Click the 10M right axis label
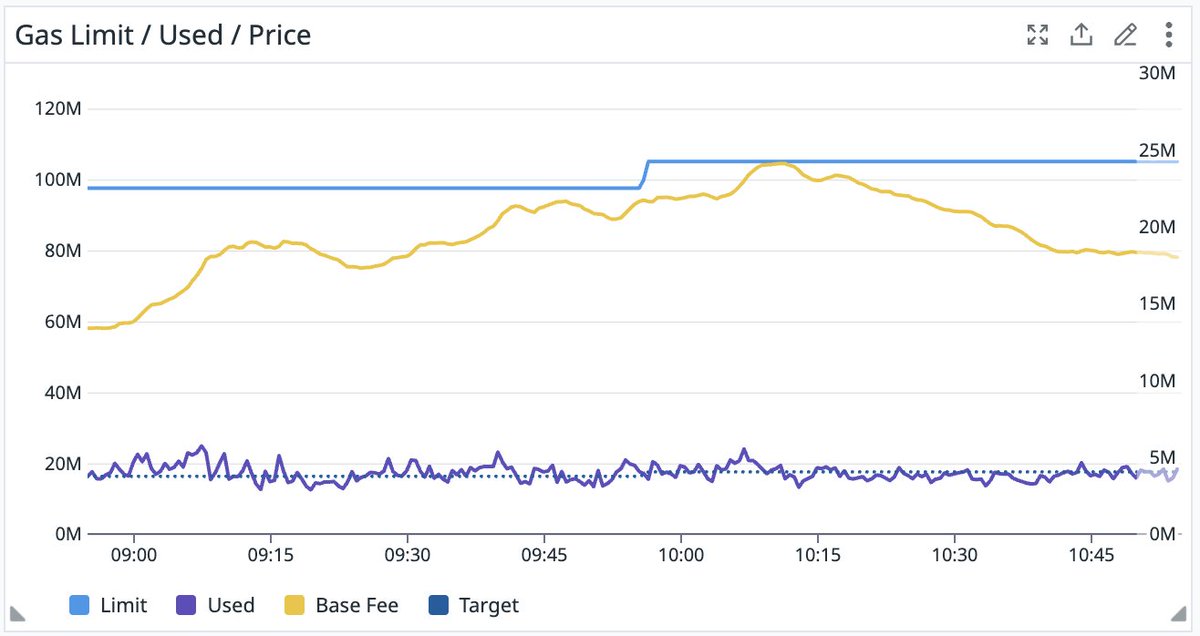This screenshot has width=1200, height=636. point(1156,381)
